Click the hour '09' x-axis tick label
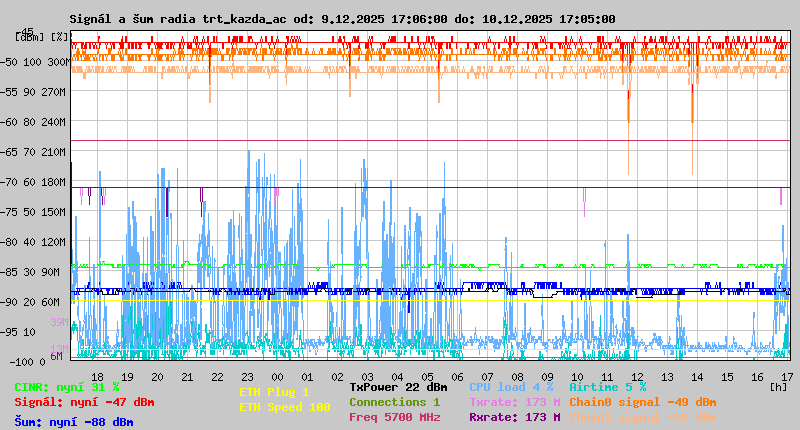Viewport: 800px width, 430px height. coord(547,377)
